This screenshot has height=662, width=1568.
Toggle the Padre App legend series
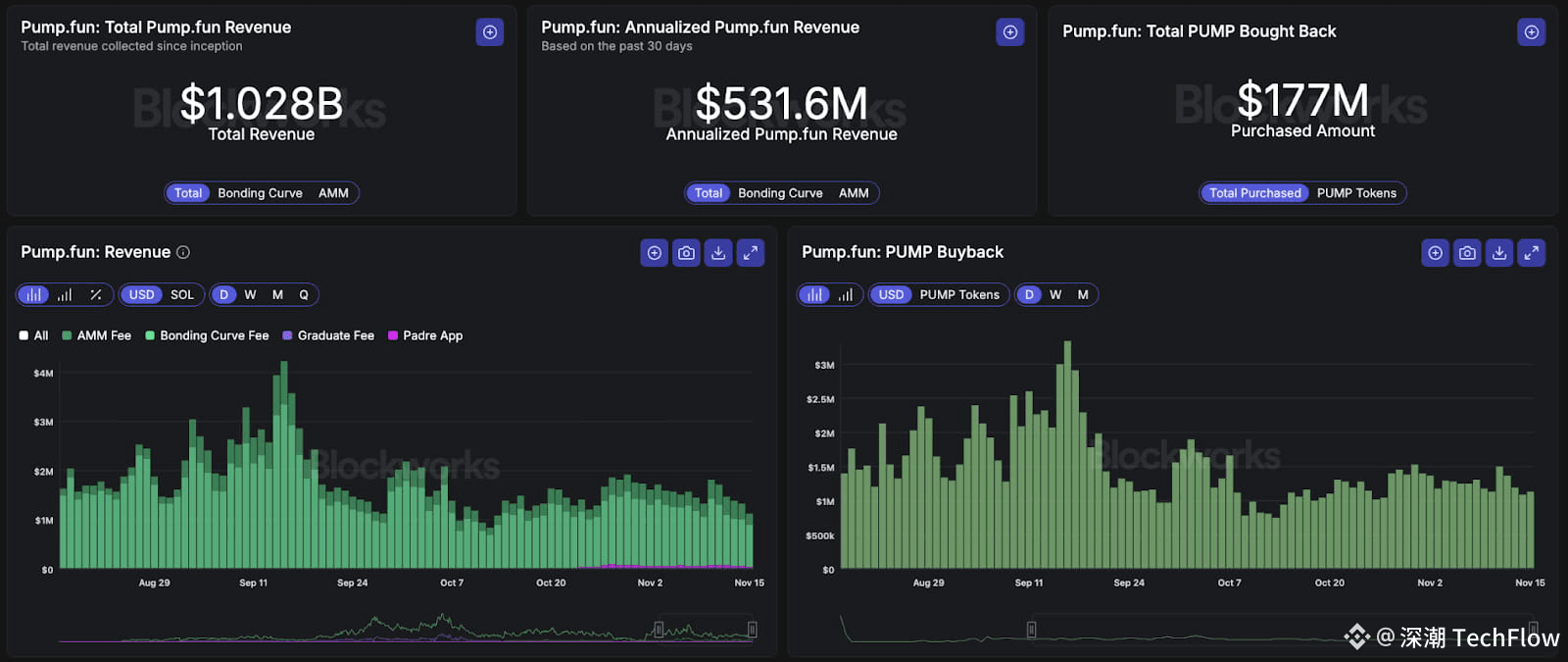click(425, 335)
